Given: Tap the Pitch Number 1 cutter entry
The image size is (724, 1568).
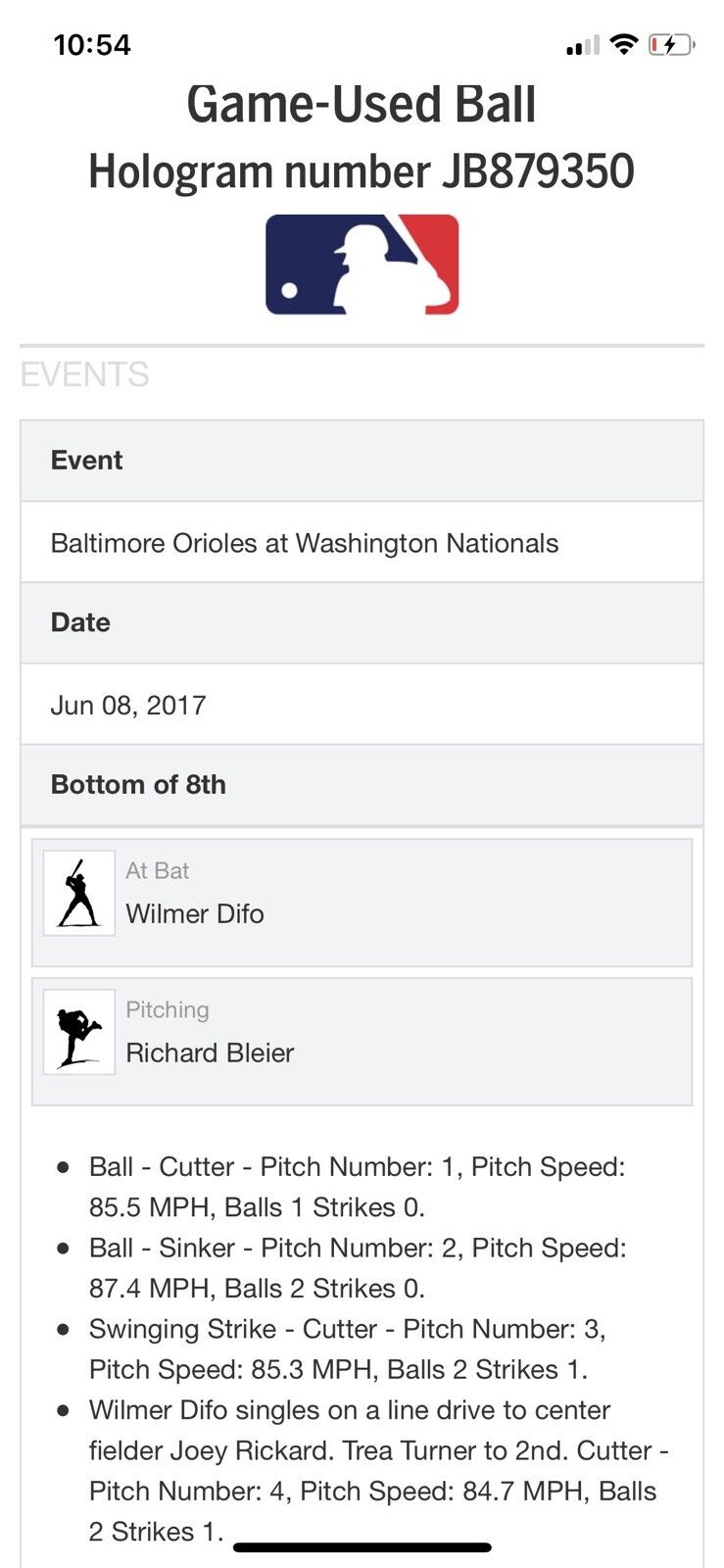Looking at the screenshot, I should point(357,1187).
